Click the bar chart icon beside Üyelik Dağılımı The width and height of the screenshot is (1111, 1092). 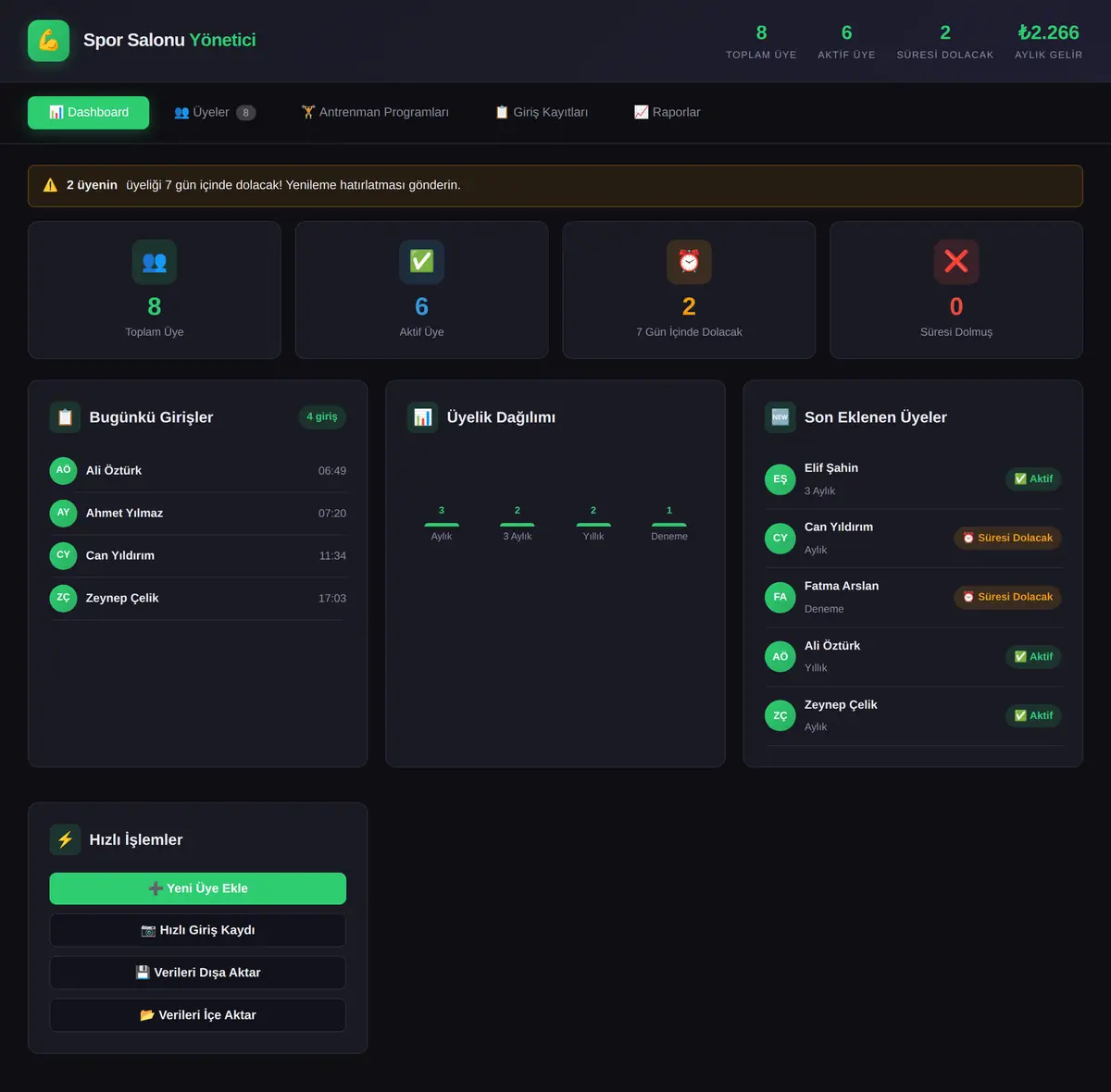(423, 417)
